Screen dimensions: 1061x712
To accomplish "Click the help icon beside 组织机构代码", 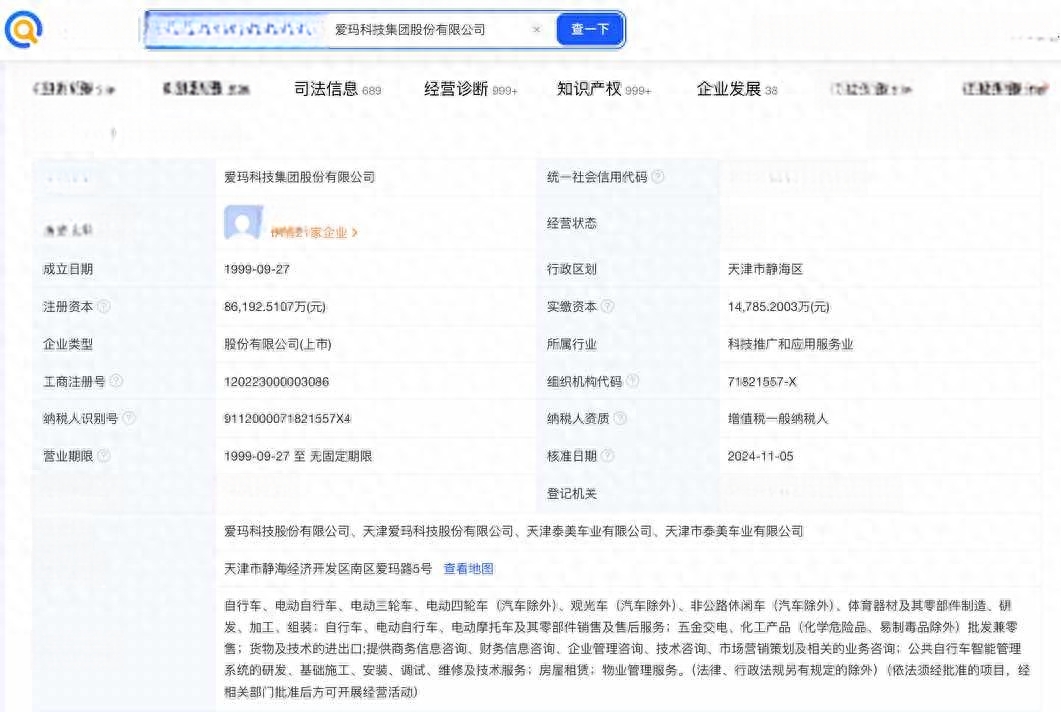I will pyautogui.click(x=633, y=381).
